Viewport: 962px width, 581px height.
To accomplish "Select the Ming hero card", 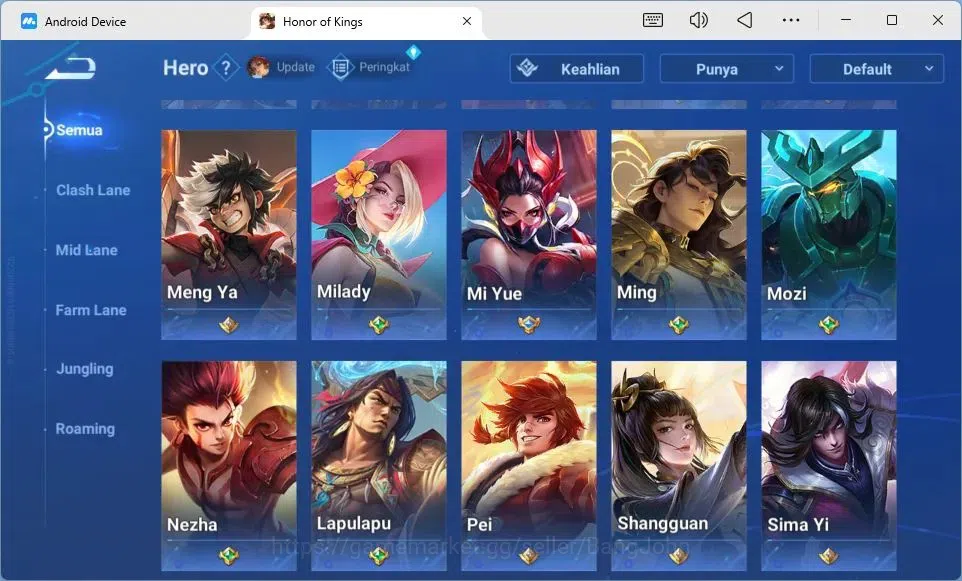I will click(x=679, y=234).
